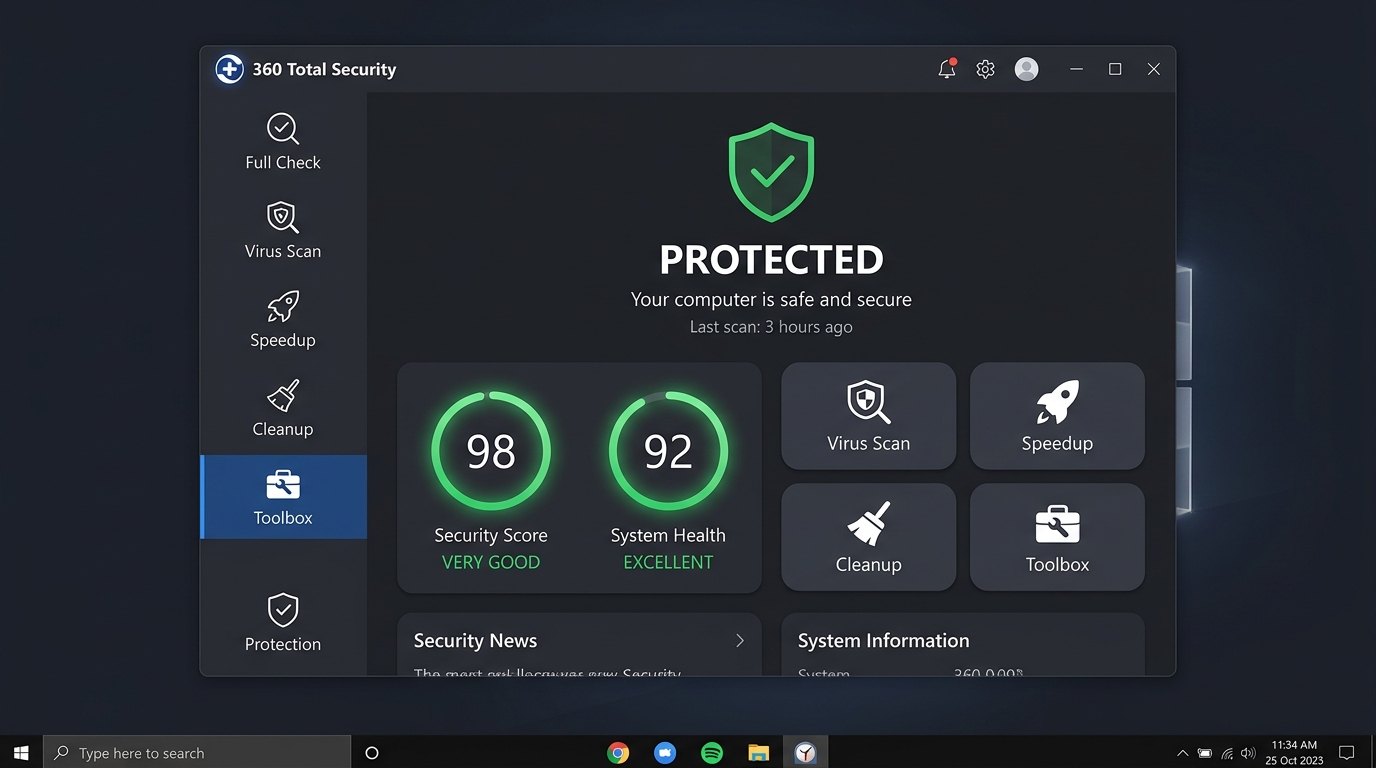Expand Security News with the chevron

(739, 641)
